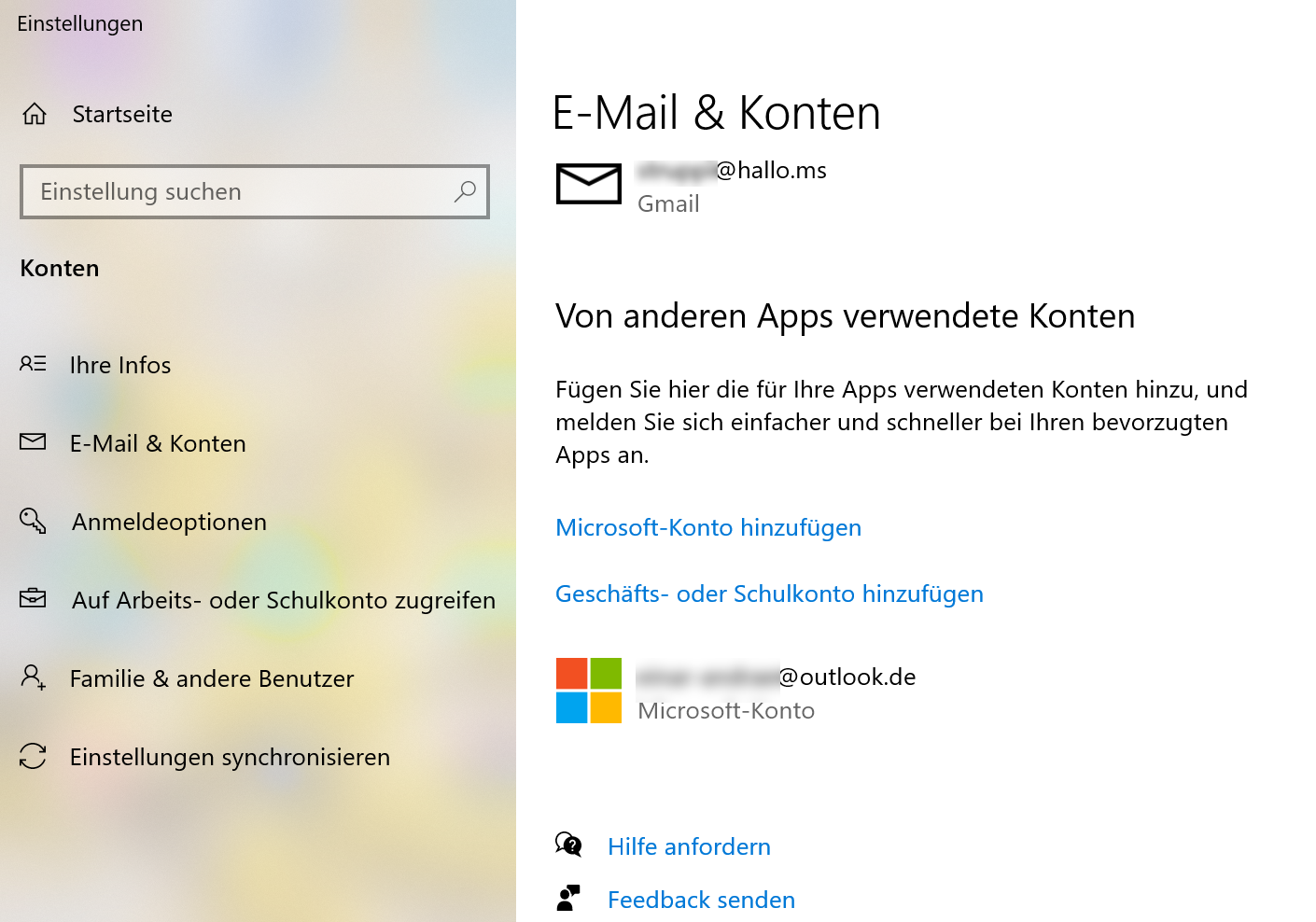Click the Von anderen Apps verwendete Konten heading
1316x922 pixels.
(845, 316)
